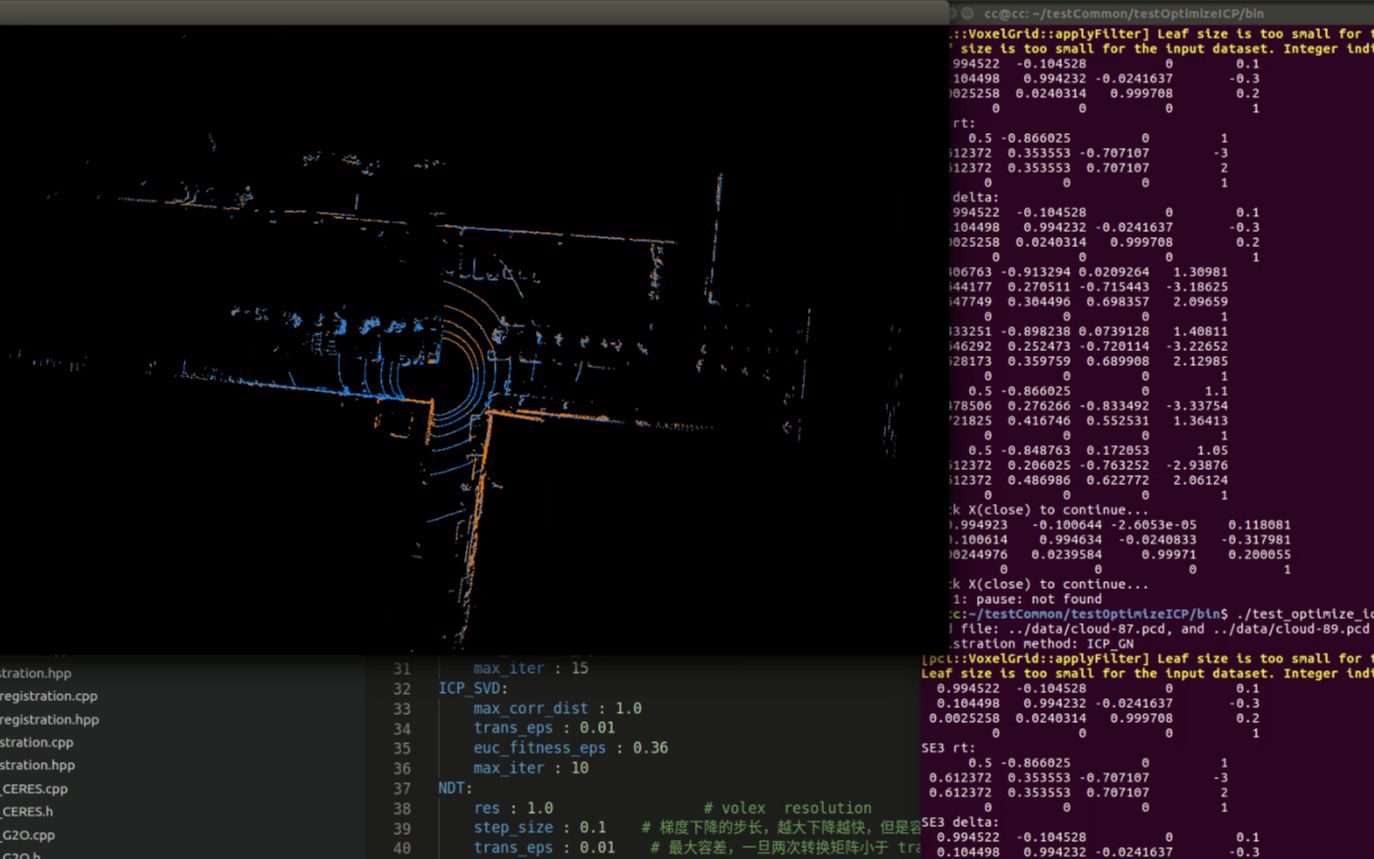This screenshot has height=859, width=1374.
Task: Click the value 0.200055 in the terminal
Action: 1259,554
